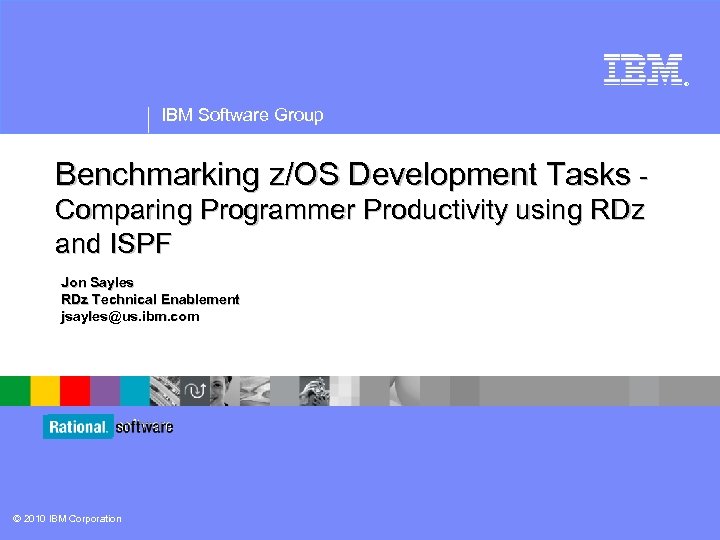Click the 'Comparing Programmer Productivity using RDz' subtitle line
This screenshot has height=540, width=720.
point(350,210)
